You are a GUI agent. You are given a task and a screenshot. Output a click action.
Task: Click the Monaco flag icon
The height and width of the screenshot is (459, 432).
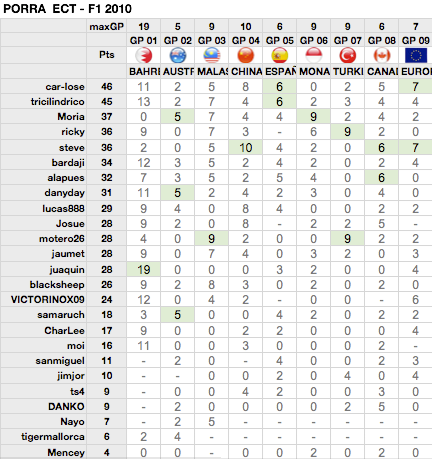314,55
